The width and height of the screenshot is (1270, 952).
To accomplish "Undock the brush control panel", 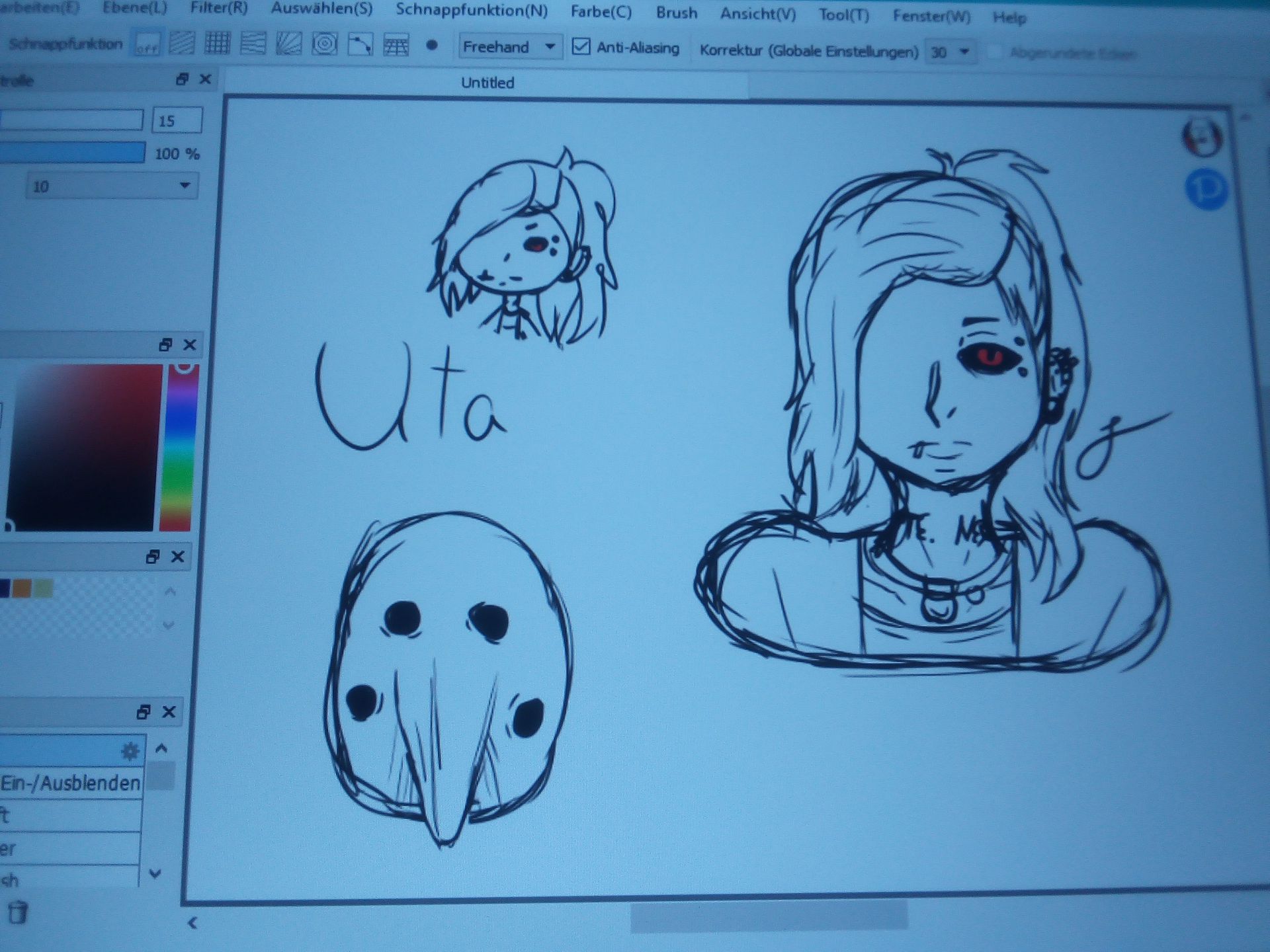I will click(x=183, y=79).
